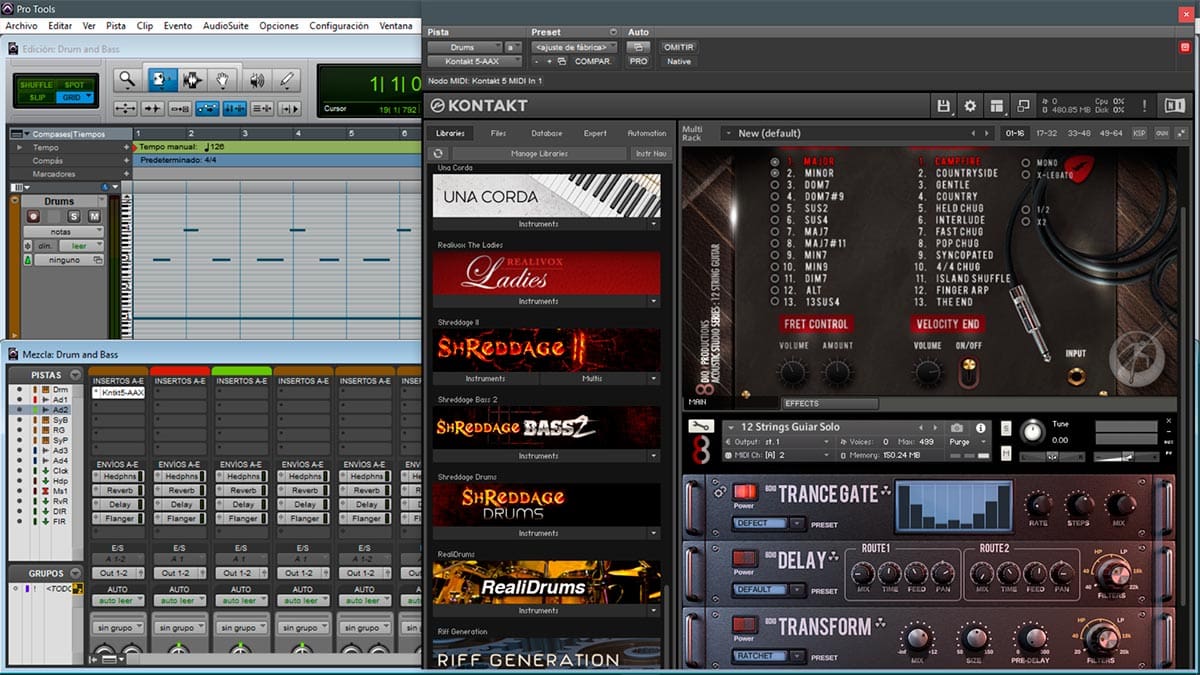Switch to the Files tab in Kontakt

coord(498,133)
